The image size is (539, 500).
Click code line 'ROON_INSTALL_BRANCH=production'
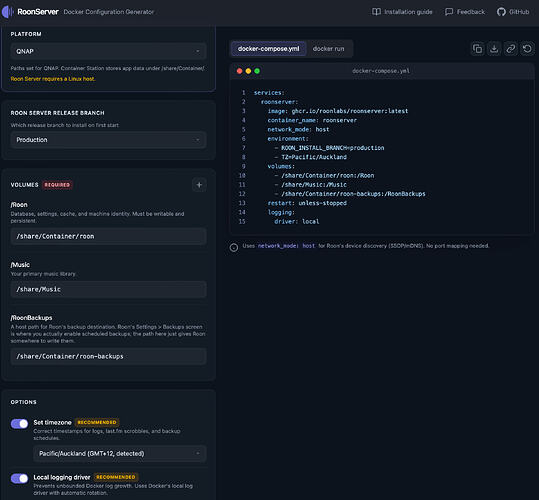point(329,148)
